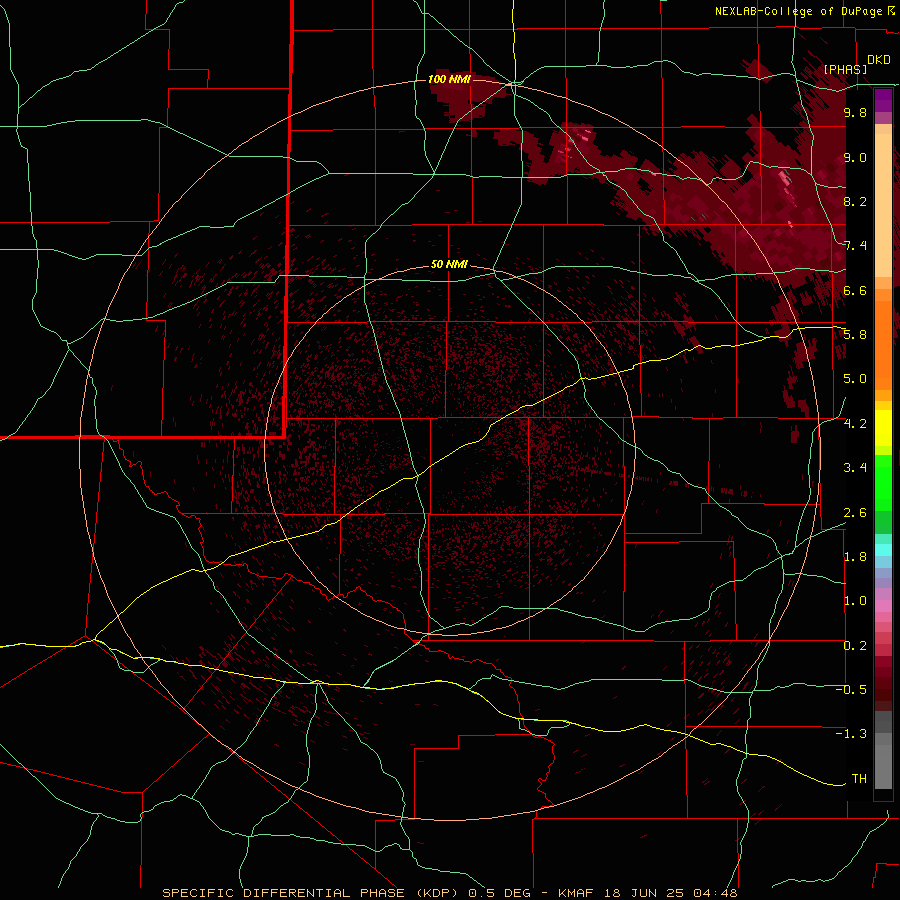Screen dimensions: 900x900
Task: Select the 8.2 scale value
Action: coord(855,201)
